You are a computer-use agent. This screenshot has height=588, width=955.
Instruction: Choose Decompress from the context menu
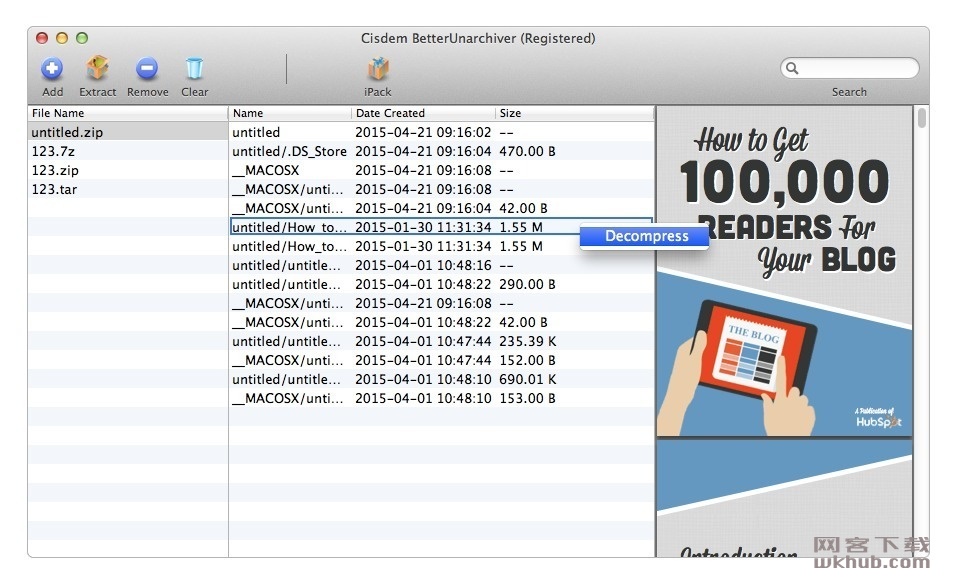pos(644,236)
